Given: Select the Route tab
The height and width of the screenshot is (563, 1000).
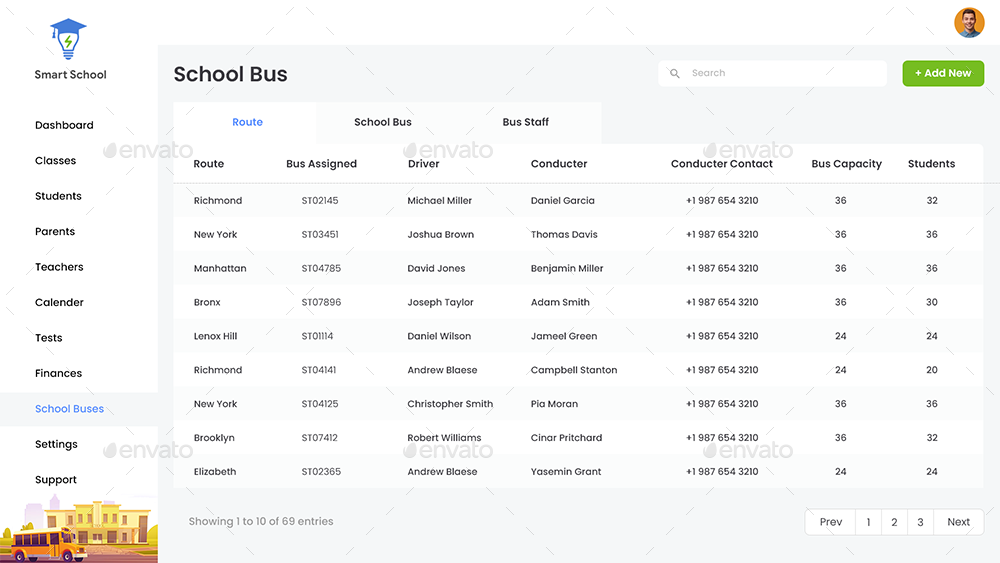Looking at the screenshot, I should pyautogui.click(x=247, y=122).
